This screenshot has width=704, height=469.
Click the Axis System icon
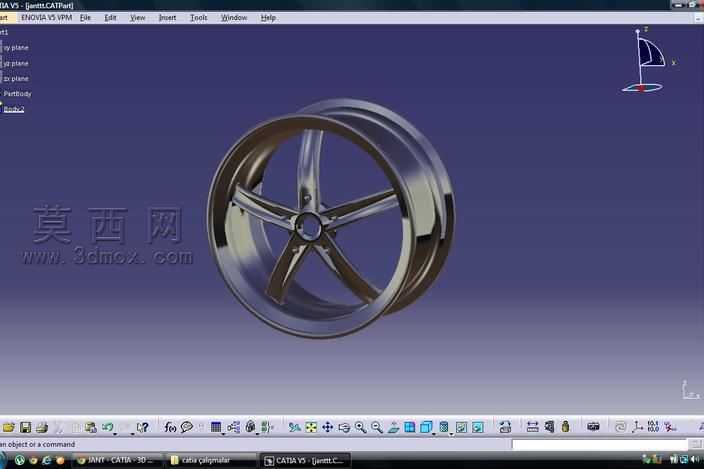point(637,427)
